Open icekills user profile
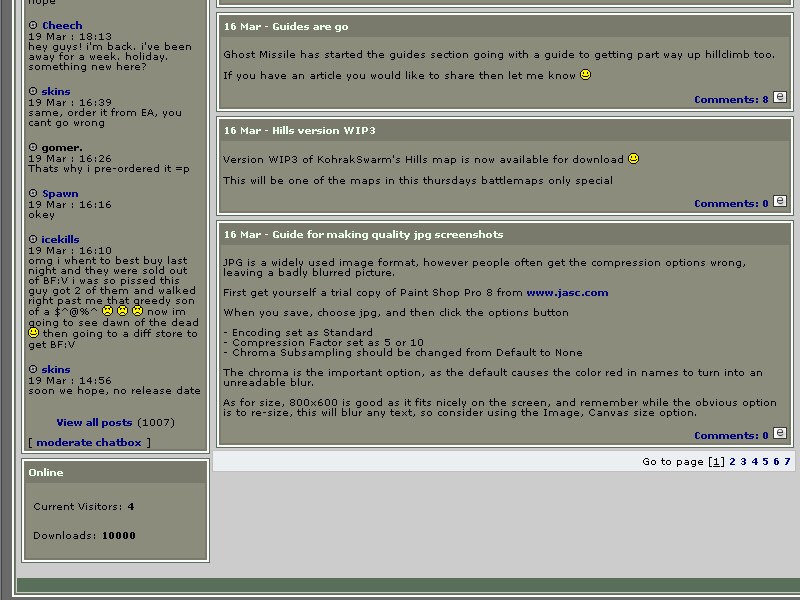The width and height of the screenshot is (800, 600). coord(60,239)
